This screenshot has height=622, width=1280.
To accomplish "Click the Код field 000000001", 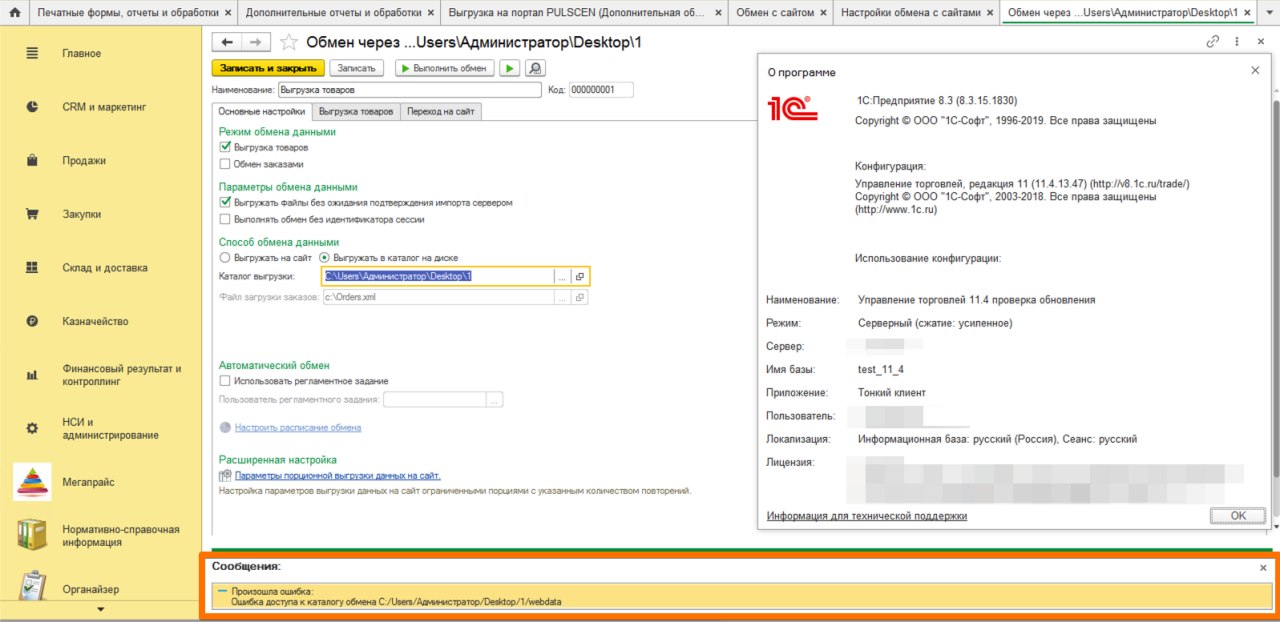I will 601,90.
